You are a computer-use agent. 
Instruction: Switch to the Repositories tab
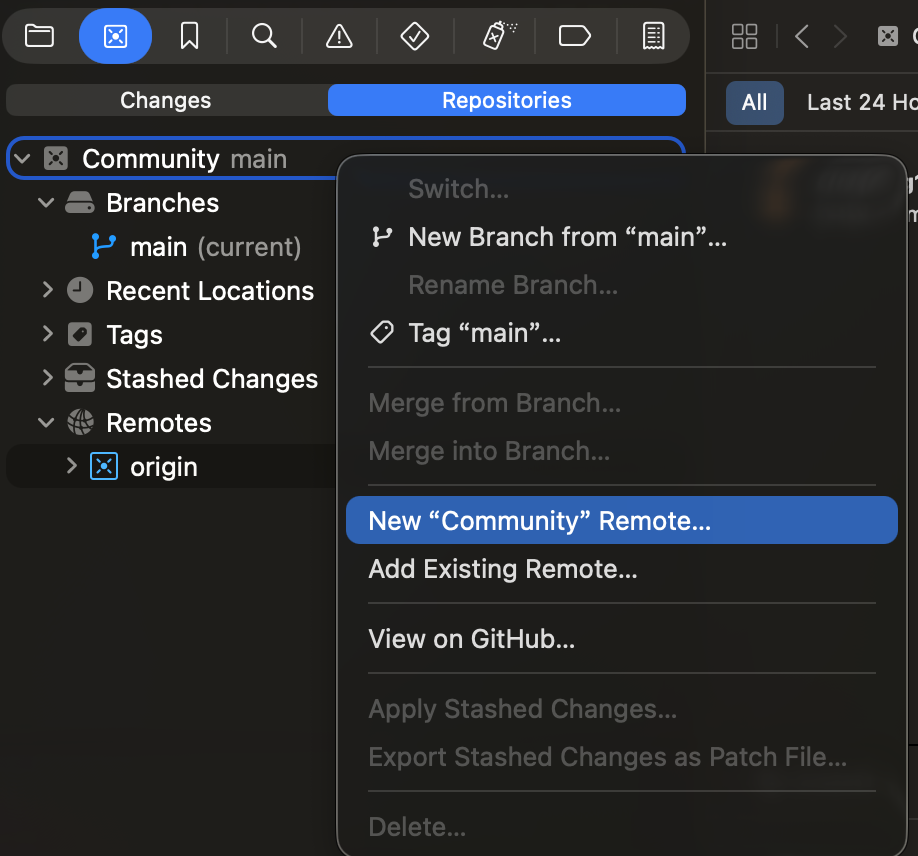click(x=506, y=100)
